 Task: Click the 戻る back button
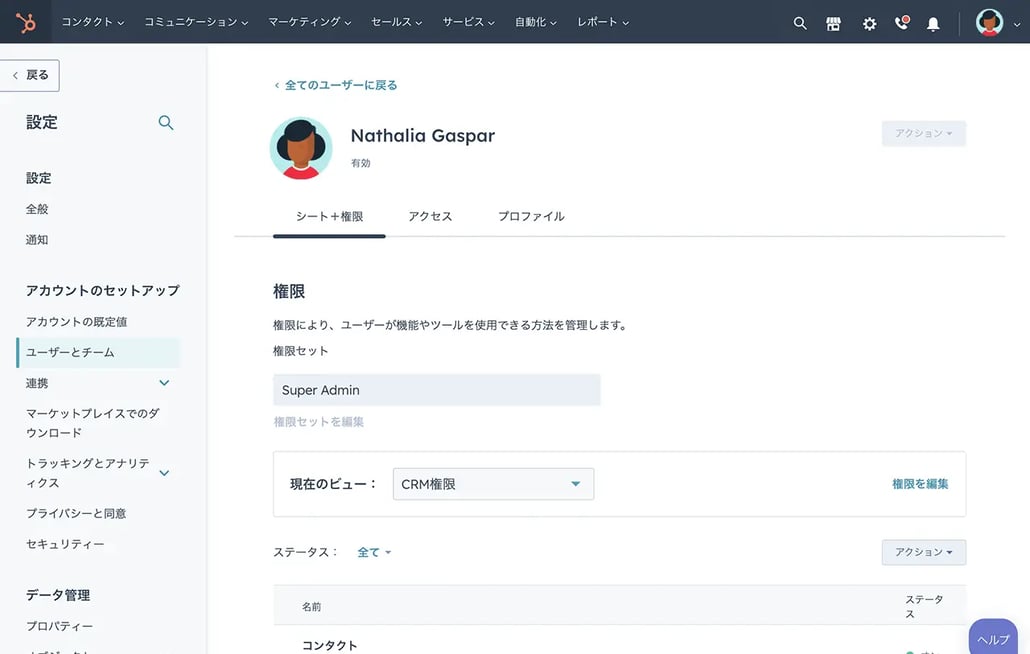[x=30, y=76]
